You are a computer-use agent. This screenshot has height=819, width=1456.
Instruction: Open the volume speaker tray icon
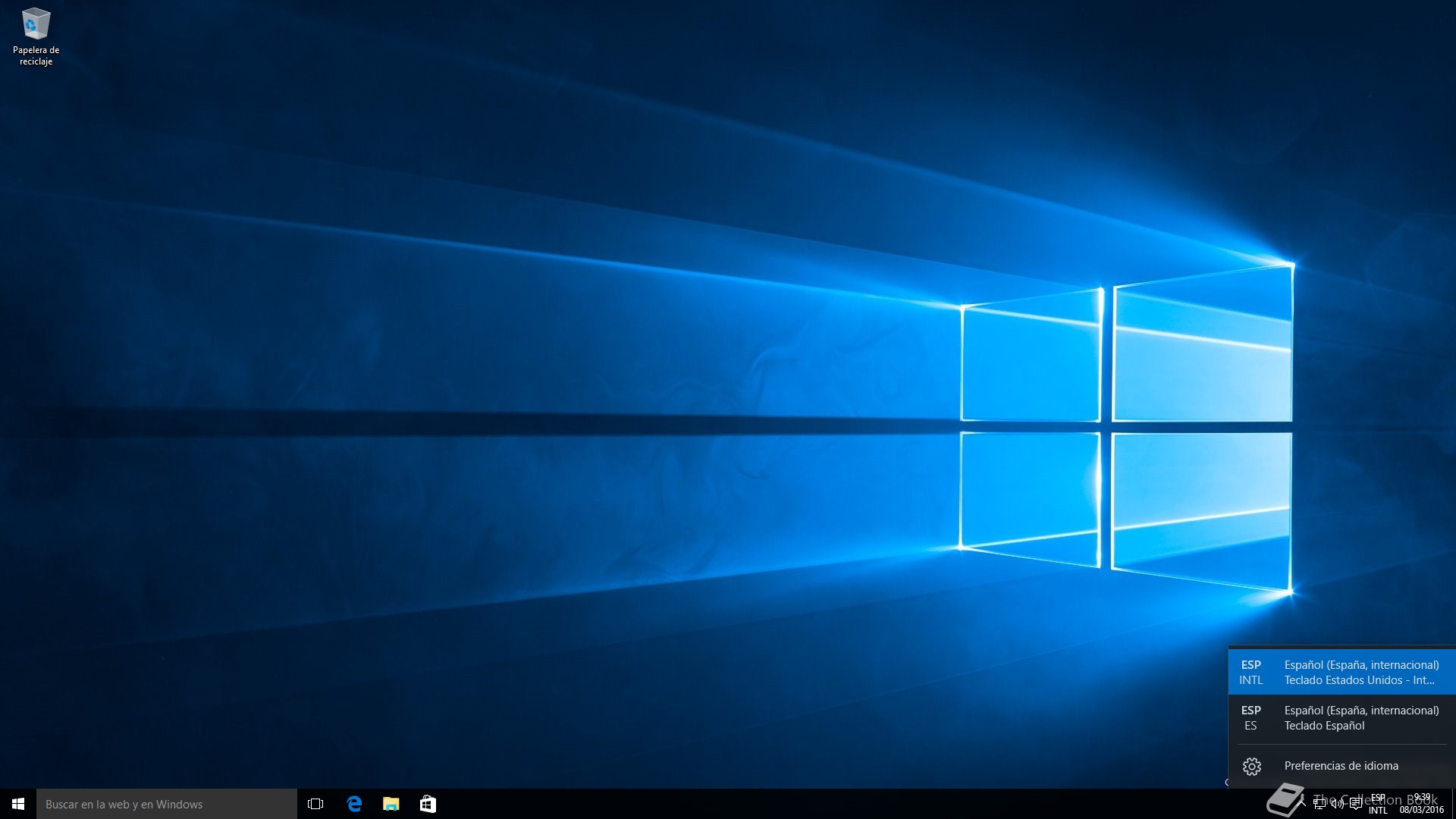pos(1338,804)
